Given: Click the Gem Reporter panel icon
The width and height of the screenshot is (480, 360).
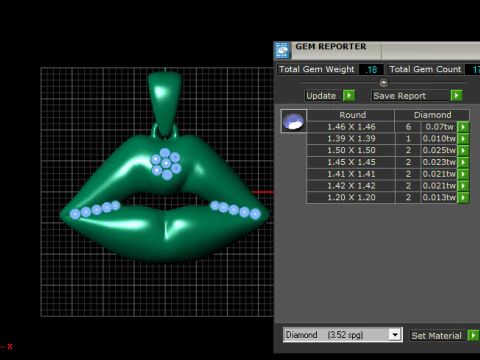Looking at the screenshot, I should click(x=282, y=50).
